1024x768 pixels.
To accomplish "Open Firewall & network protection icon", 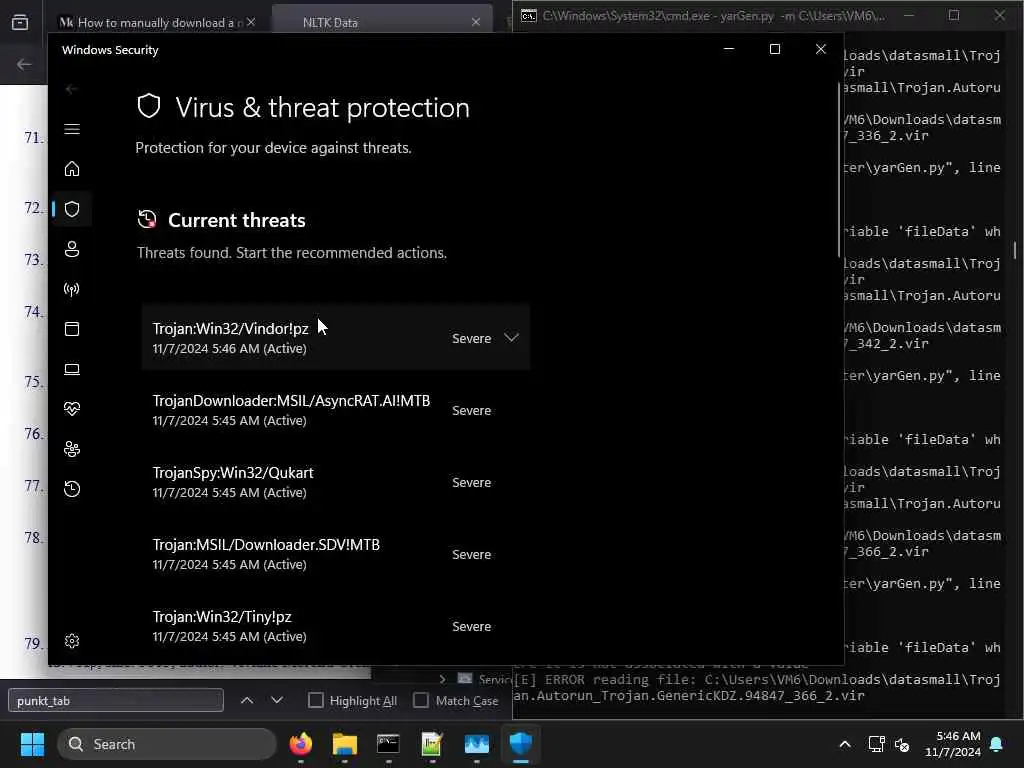I will pyautogui.click(x=72, y=289).
